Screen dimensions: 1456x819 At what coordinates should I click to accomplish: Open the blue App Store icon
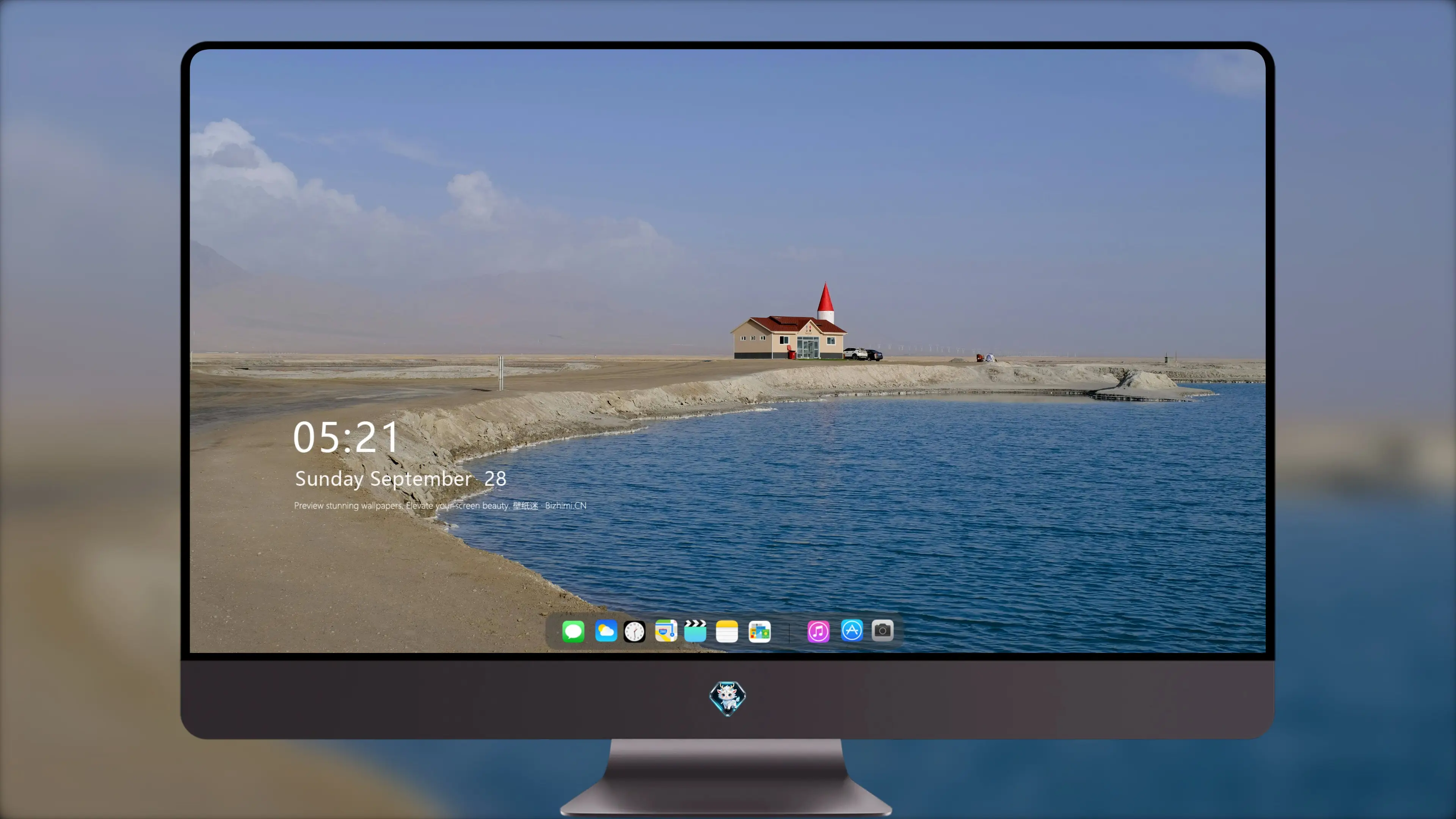[852, 630]
